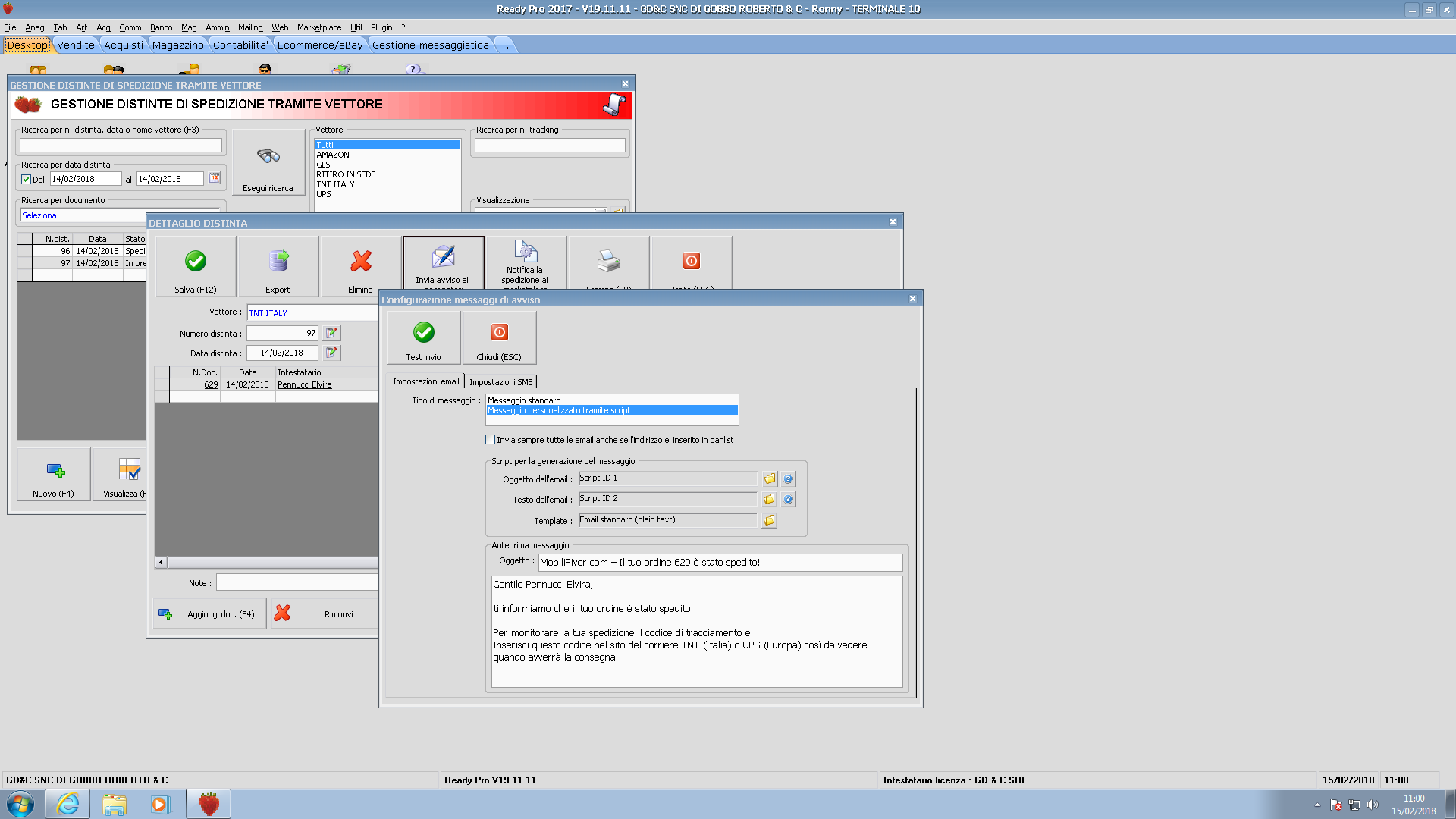This screenshot has width=1456, height=819.
Task: Click help icon beside Testo dell'email script
Action: [788, 499]
